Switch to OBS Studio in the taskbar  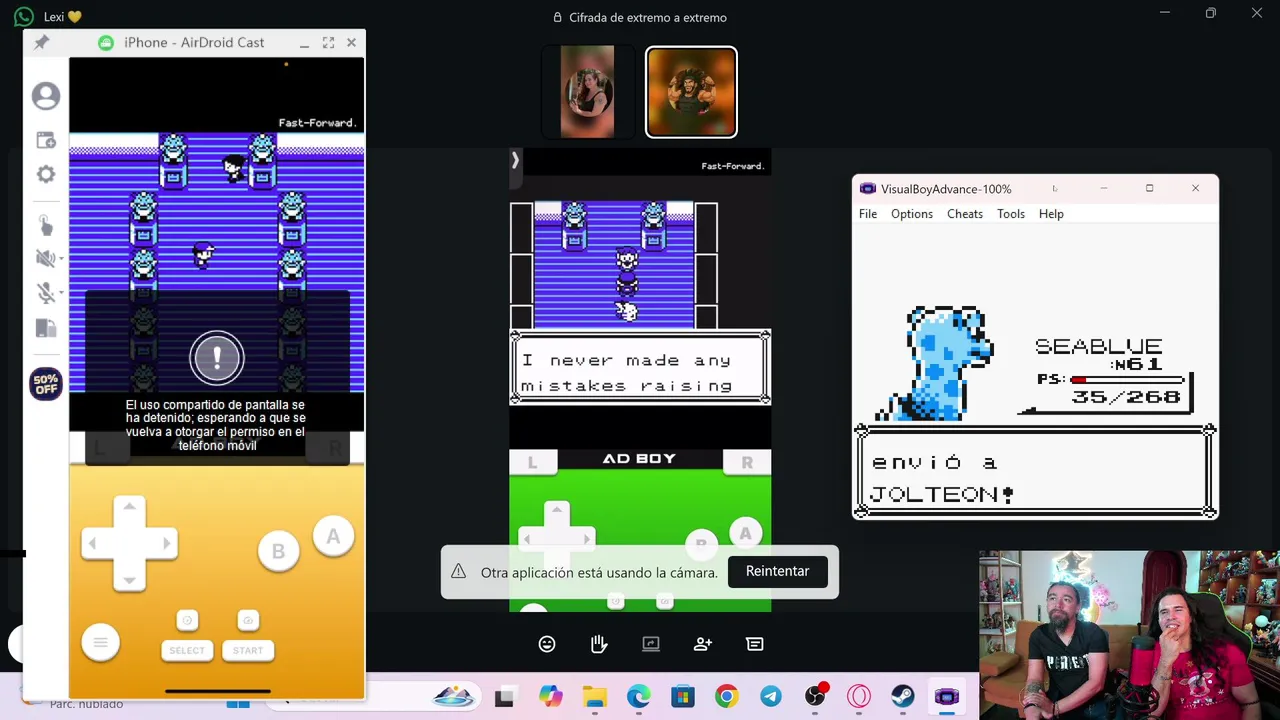coord(815,697)
